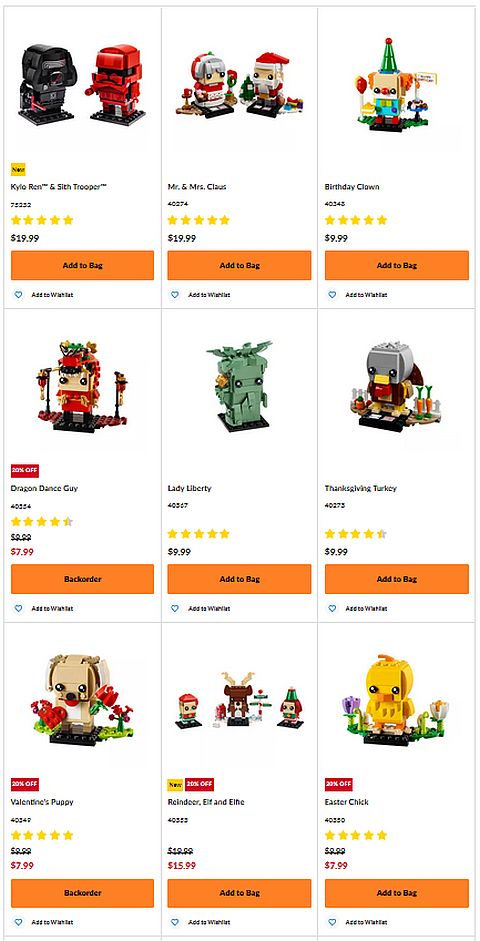Click the wishlist heart icon for Kylo Ren set

[x=18, y=295]
